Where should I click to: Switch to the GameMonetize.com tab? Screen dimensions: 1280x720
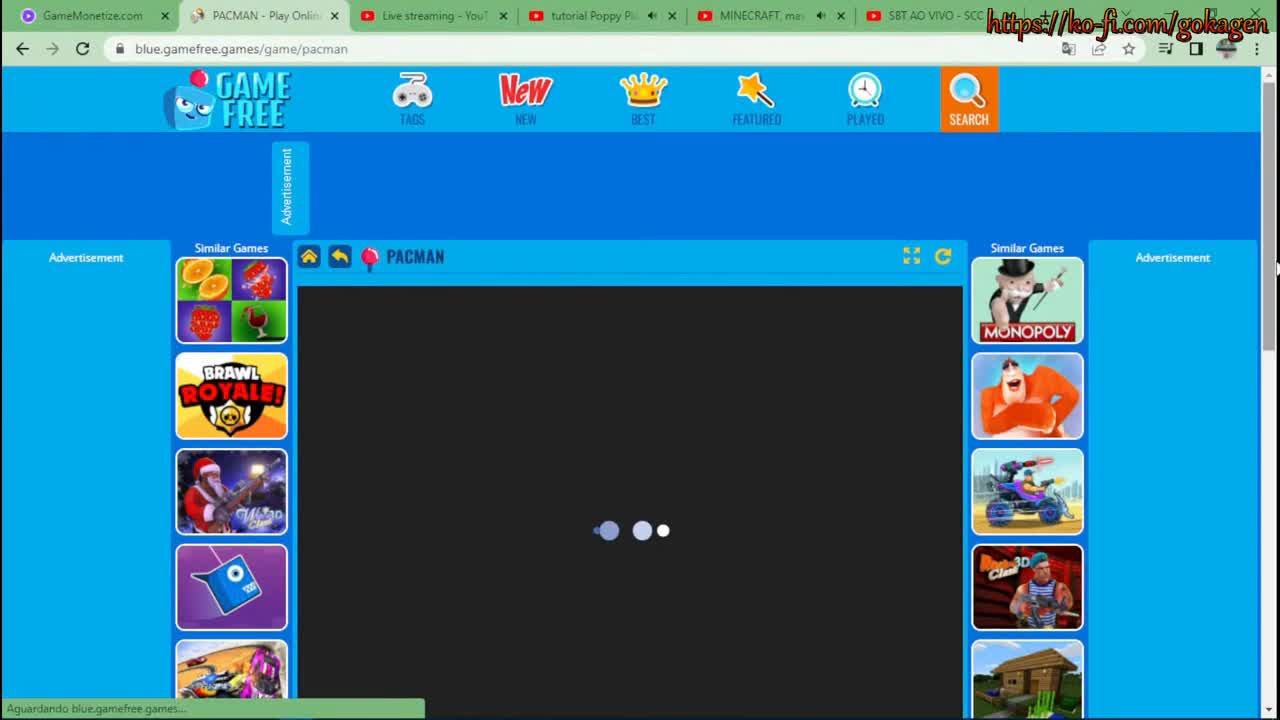(x=93, y=16)
